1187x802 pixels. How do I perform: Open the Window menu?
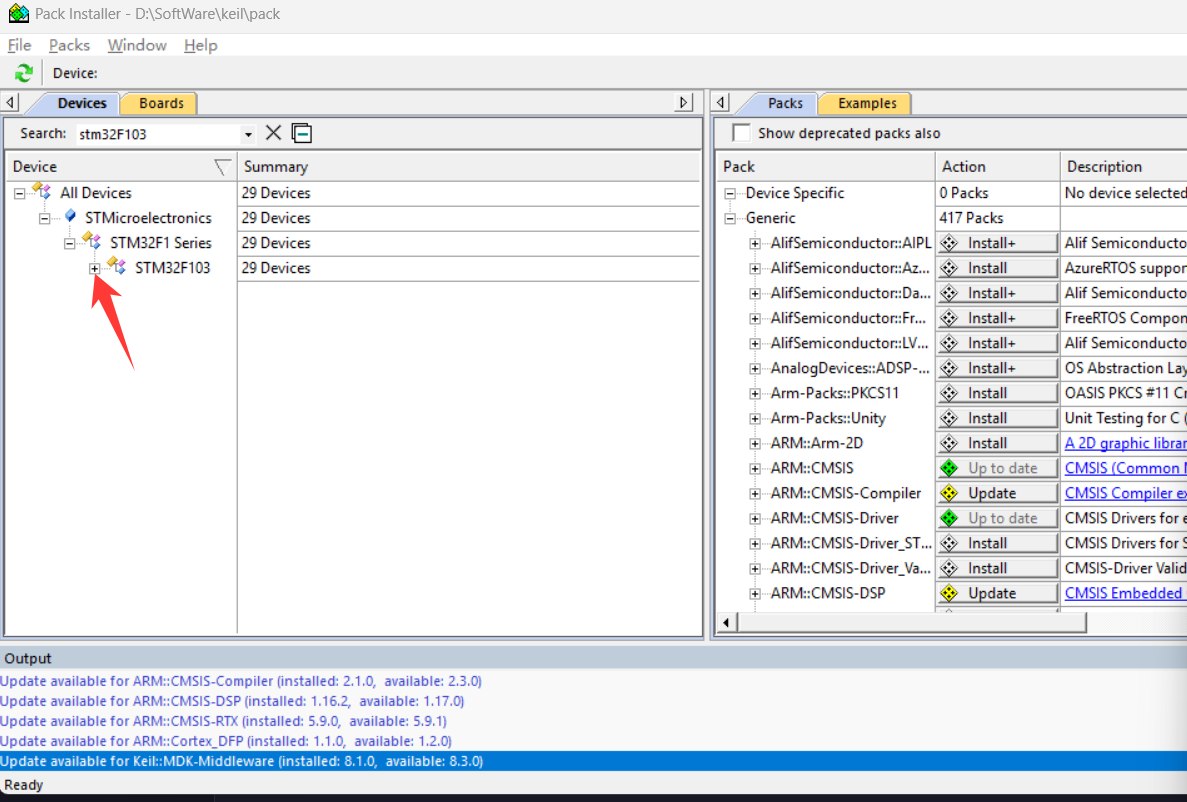point(137,45)
